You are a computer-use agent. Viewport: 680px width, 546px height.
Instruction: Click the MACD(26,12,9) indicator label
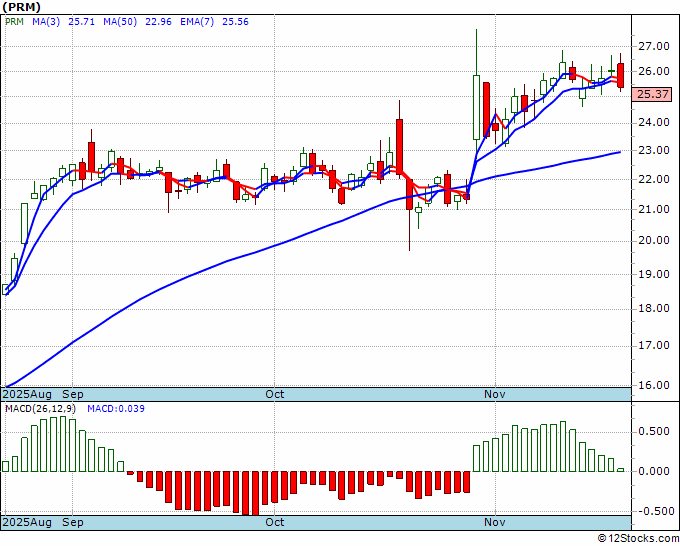41,409
